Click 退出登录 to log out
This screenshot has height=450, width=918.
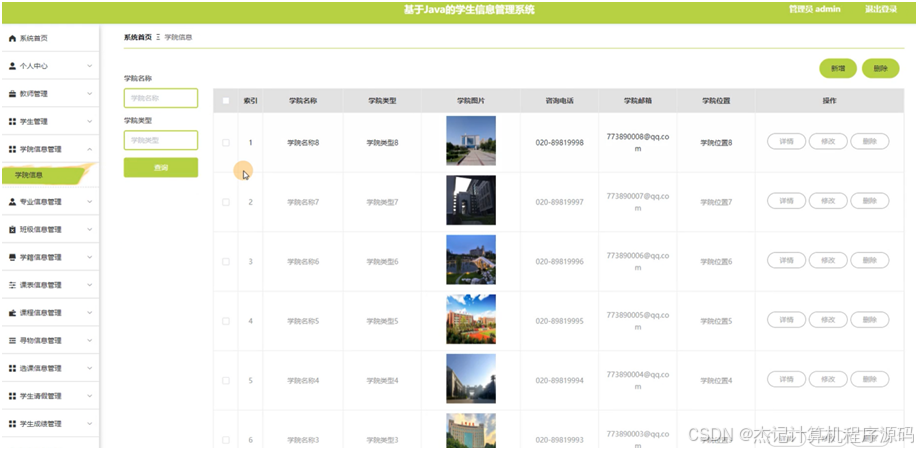(x=881, y=9)
